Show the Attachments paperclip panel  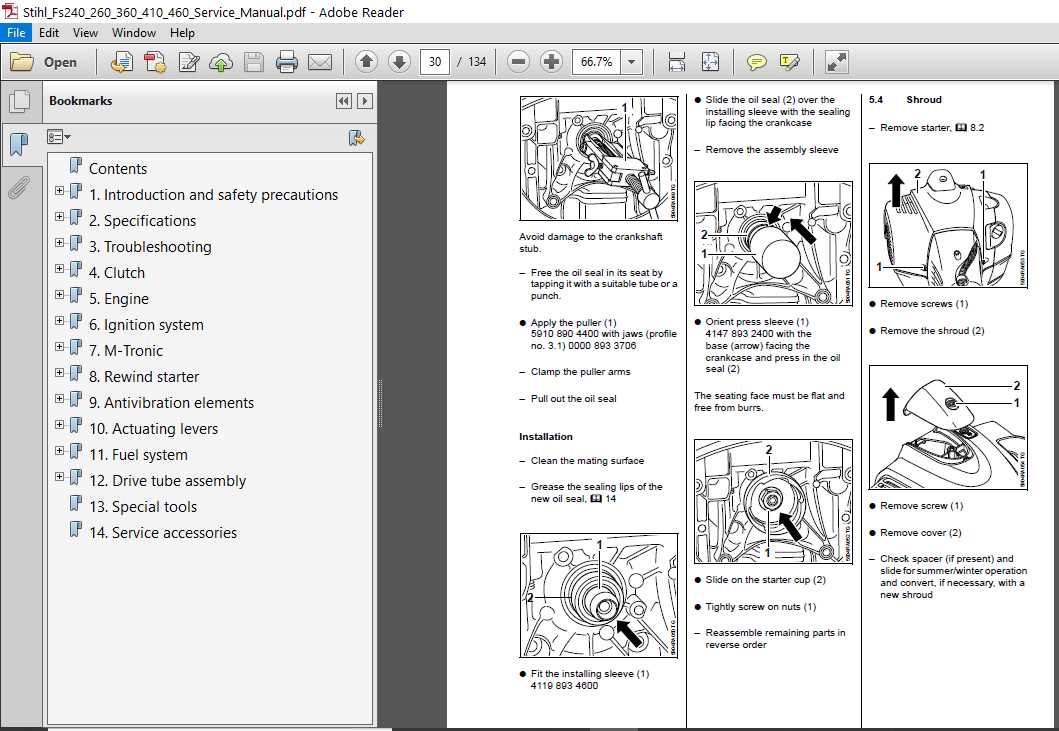[19, 187]
